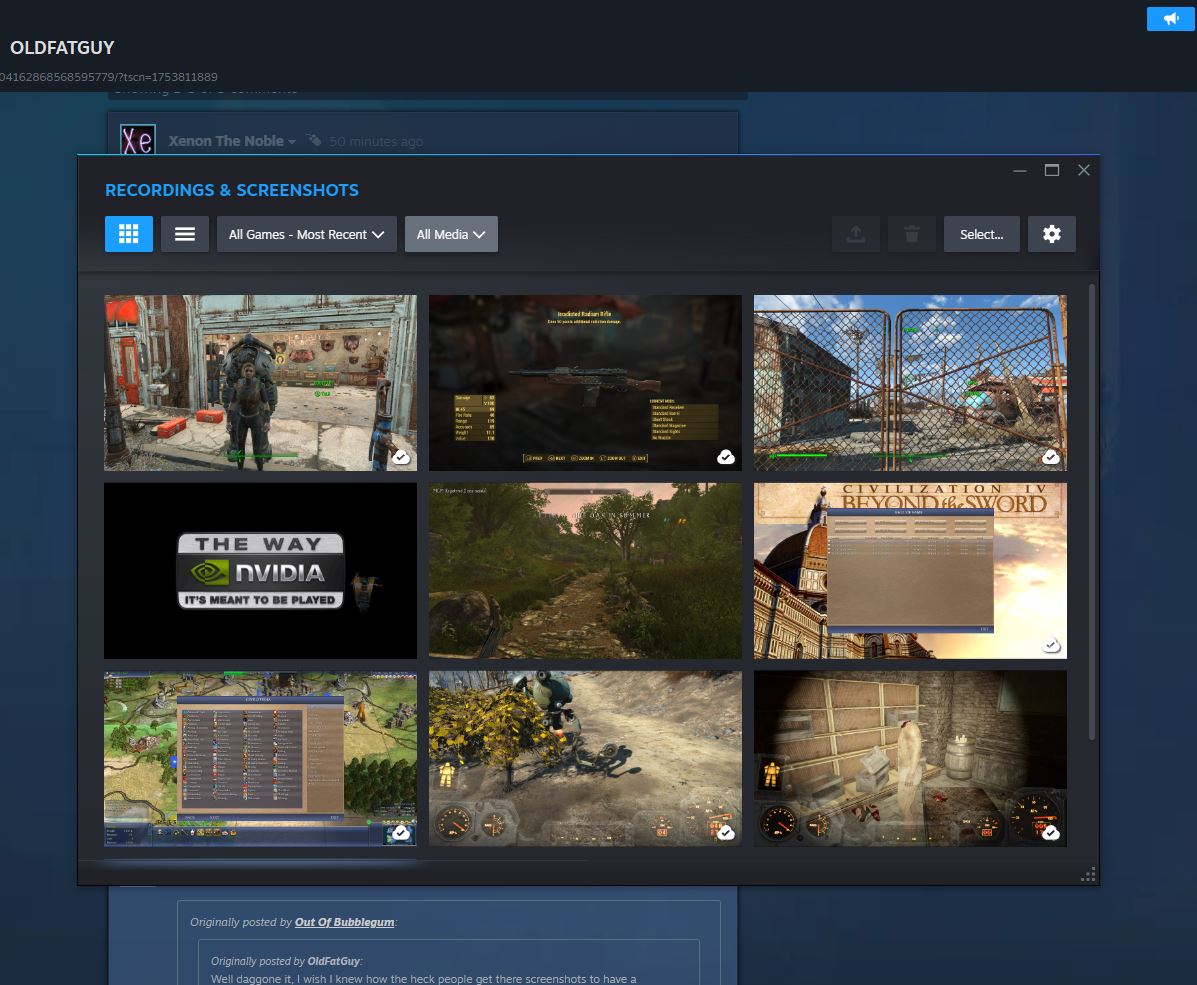The height and width of the screenshot is (985, 1197).
Task: Maximize the Recordings & Screenshots window
Action: [x=1051, y=170]
